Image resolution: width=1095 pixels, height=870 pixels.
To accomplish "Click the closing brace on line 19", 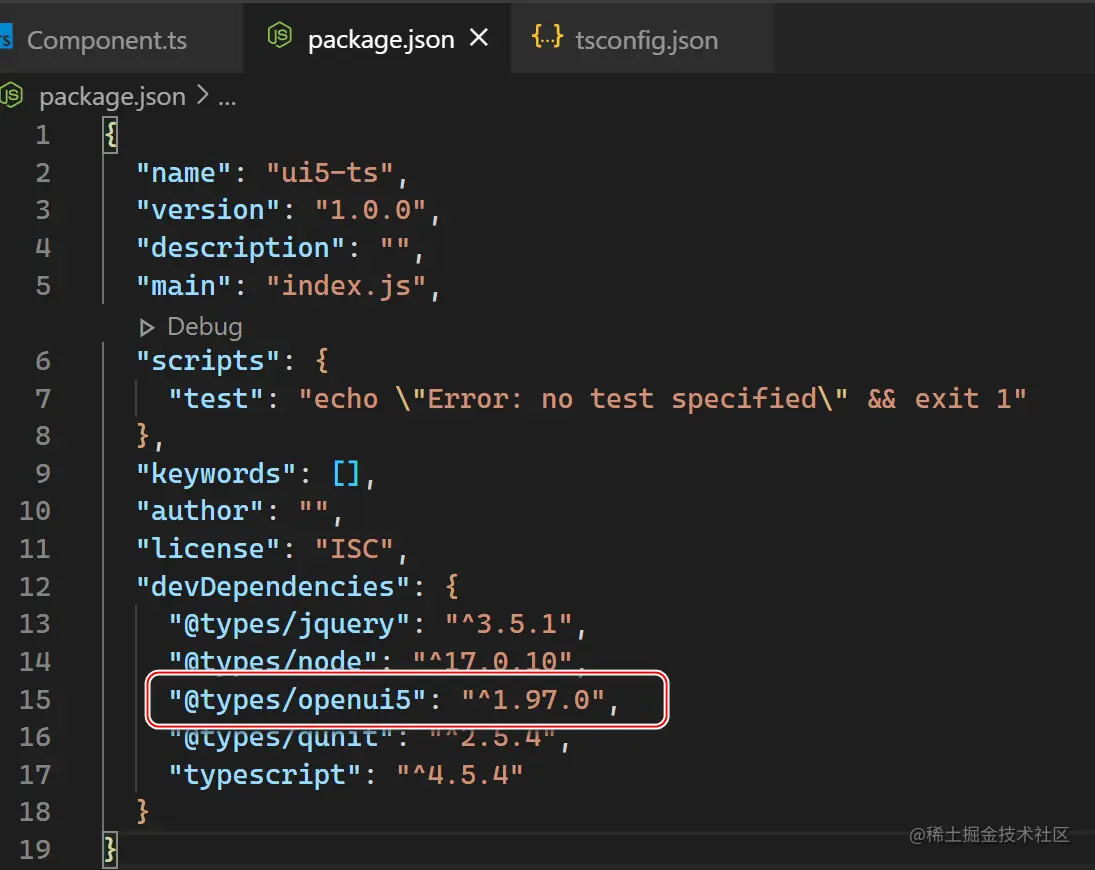I will tap(110, 850).
